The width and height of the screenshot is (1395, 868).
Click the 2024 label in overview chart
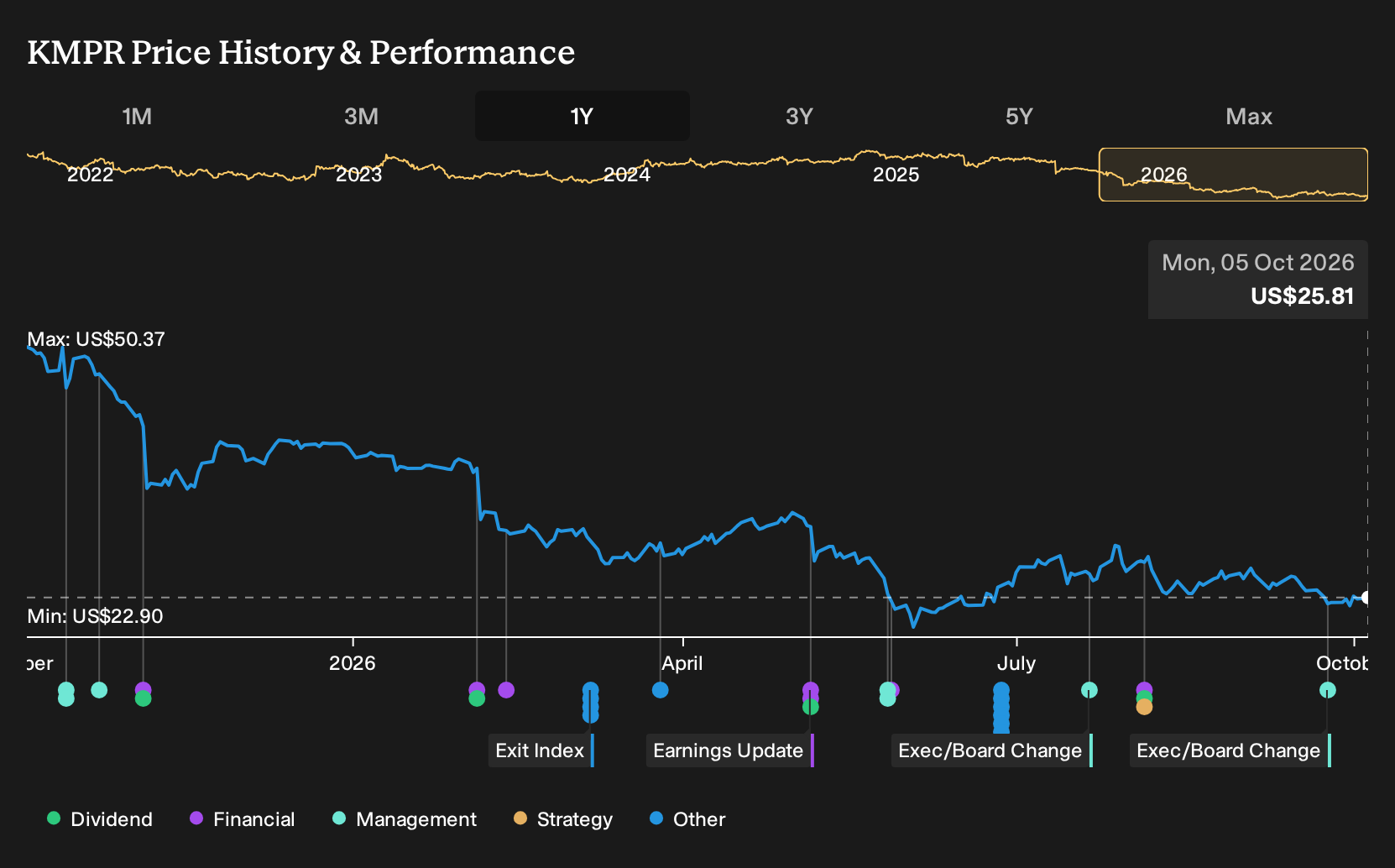pos(627,175)
